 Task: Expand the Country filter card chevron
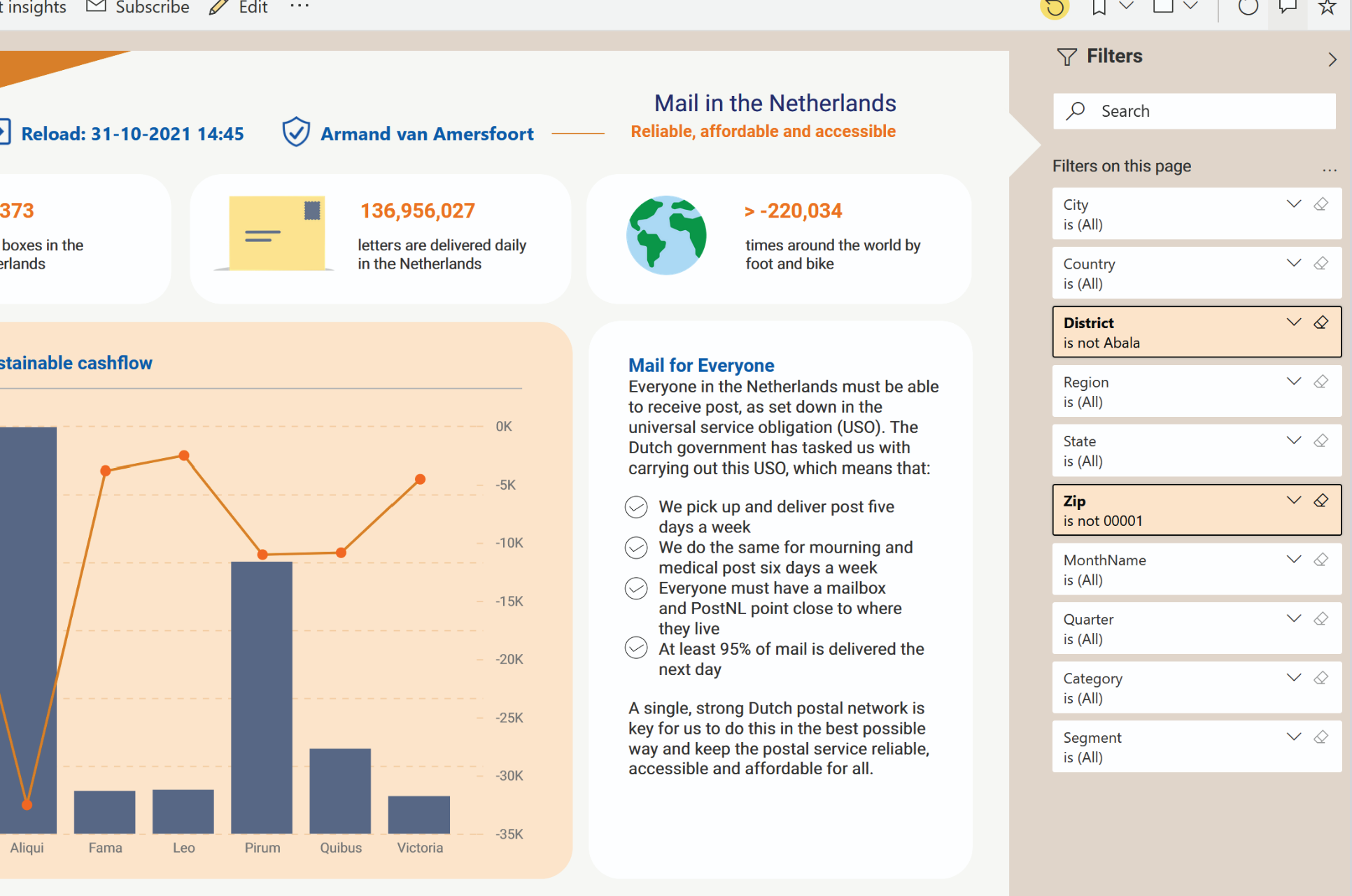(1294, 263)
